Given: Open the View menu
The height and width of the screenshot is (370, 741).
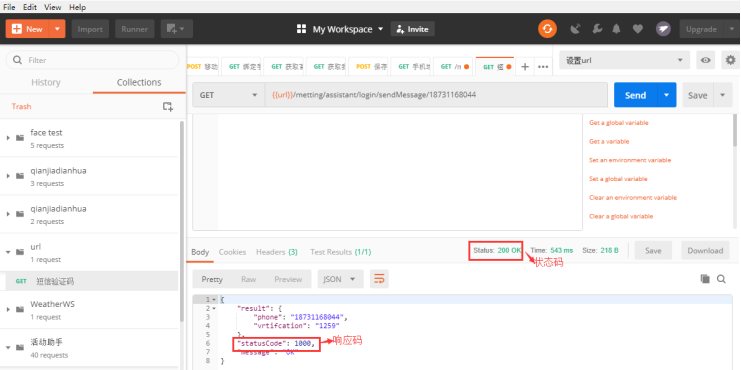Looking at the screenshot, I should (x=52, y=7).
